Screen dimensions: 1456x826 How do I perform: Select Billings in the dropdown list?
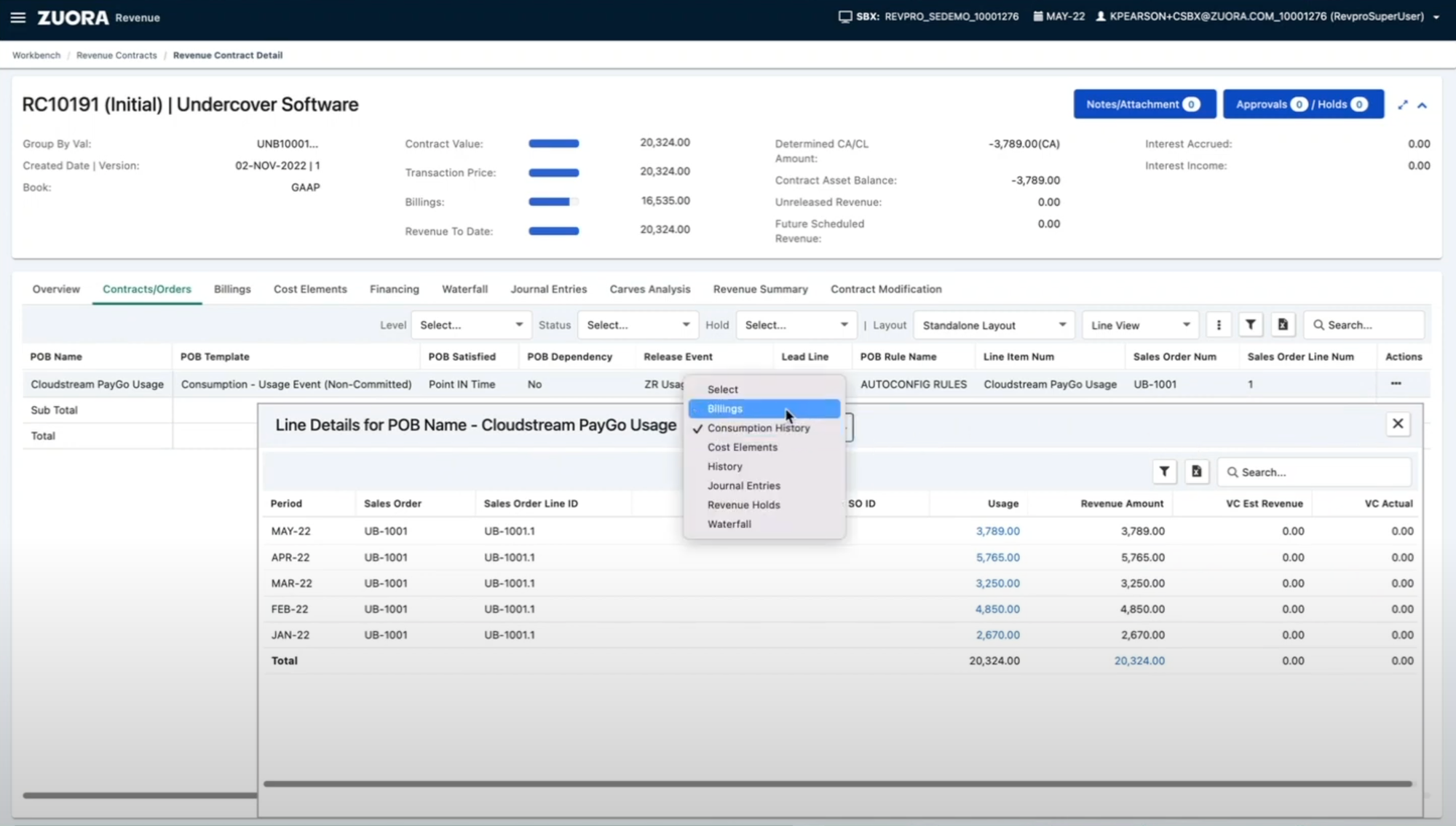click(725, 409)
